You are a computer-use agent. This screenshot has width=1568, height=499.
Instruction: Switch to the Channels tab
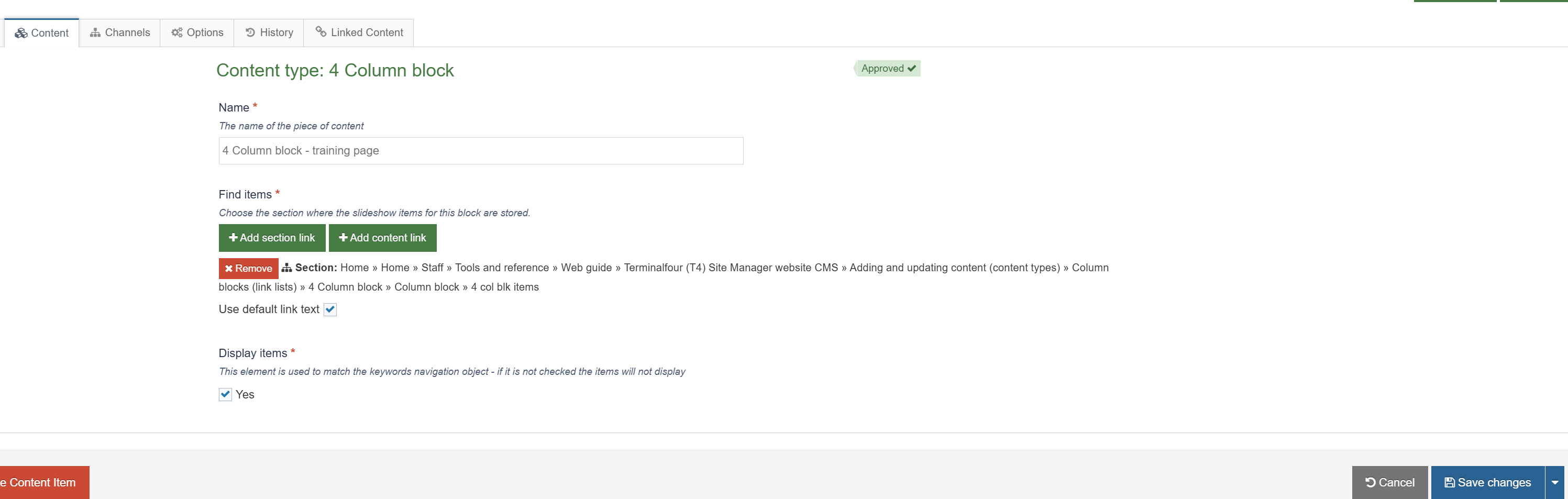pos(120,33)
